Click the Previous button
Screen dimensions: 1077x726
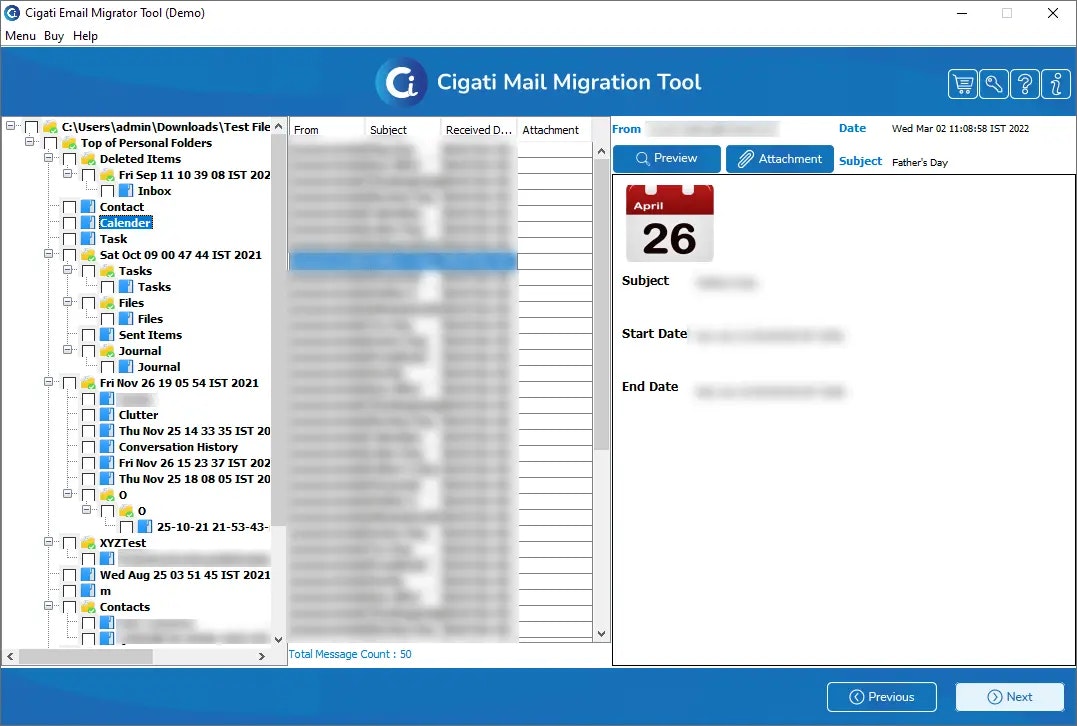click(881, 696)
